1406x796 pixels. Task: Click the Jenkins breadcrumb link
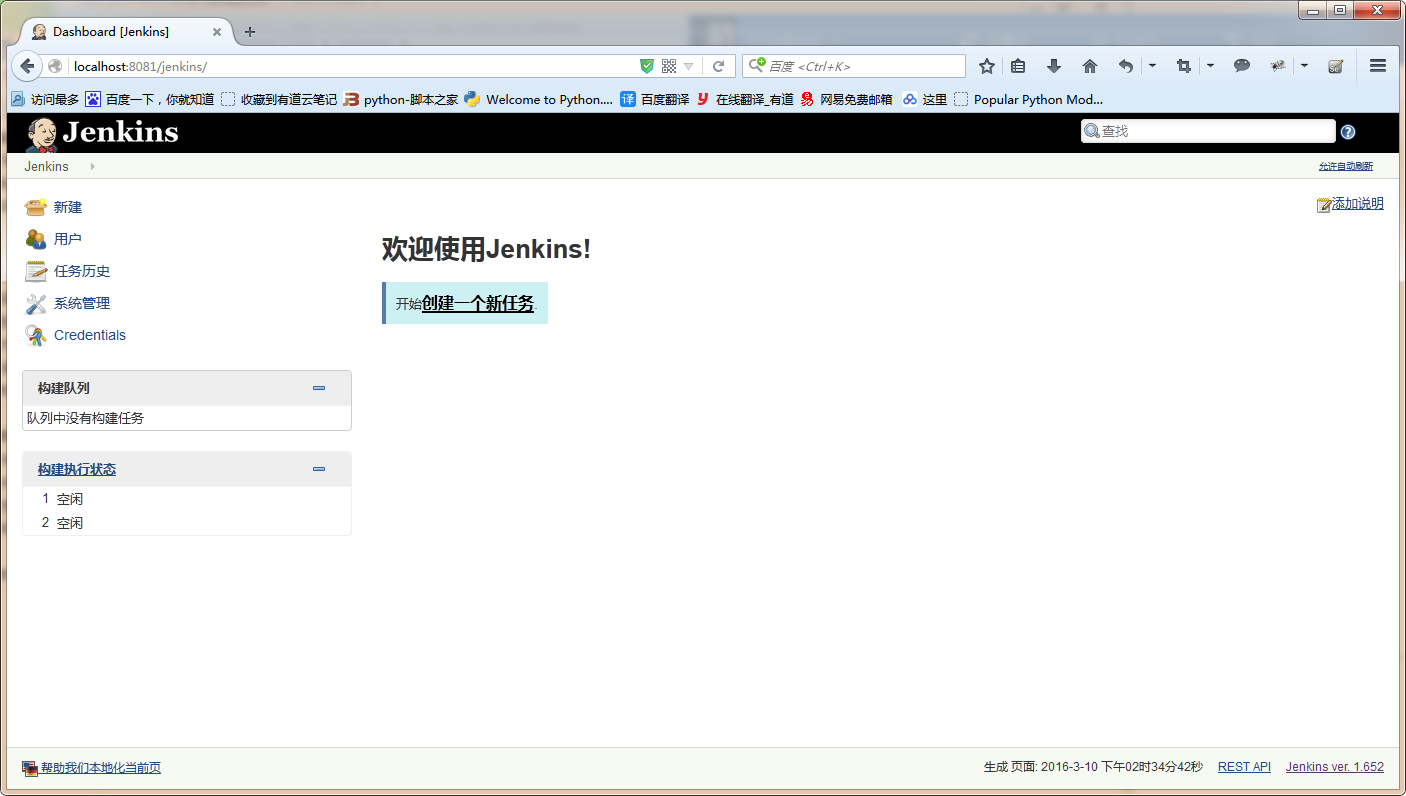[47, 166]
